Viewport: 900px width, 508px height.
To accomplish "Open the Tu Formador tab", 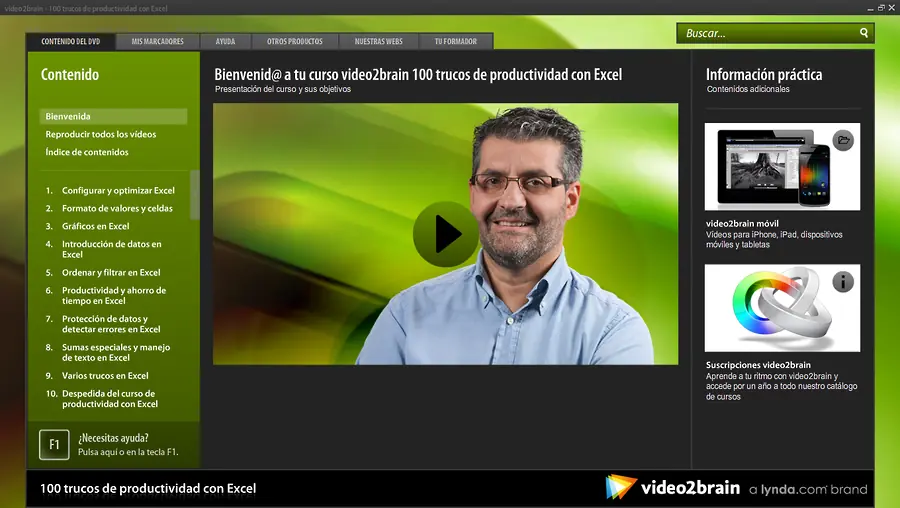I will tap(456, 41).
